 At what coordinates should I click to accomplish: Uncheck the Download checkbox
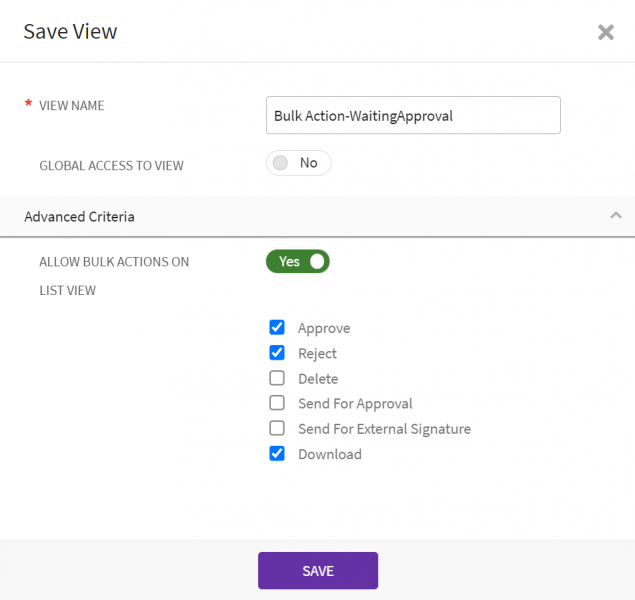pyautogui.click(x=277, y=454)
